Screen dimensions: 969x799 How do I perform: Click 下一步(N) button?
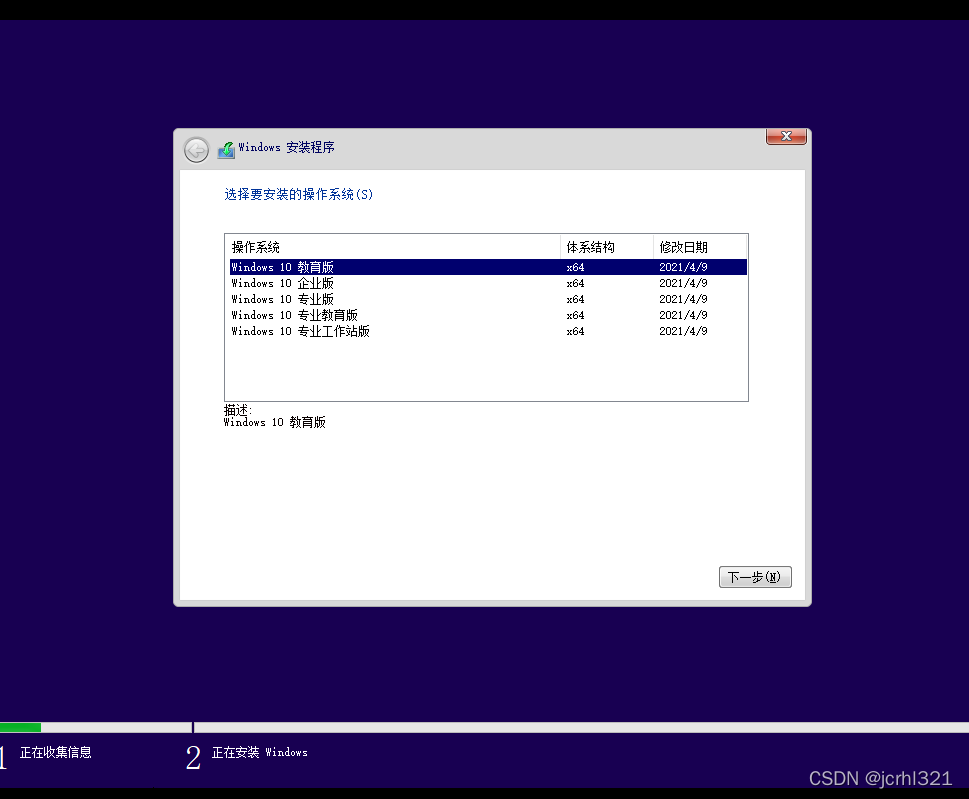point(755,577)
